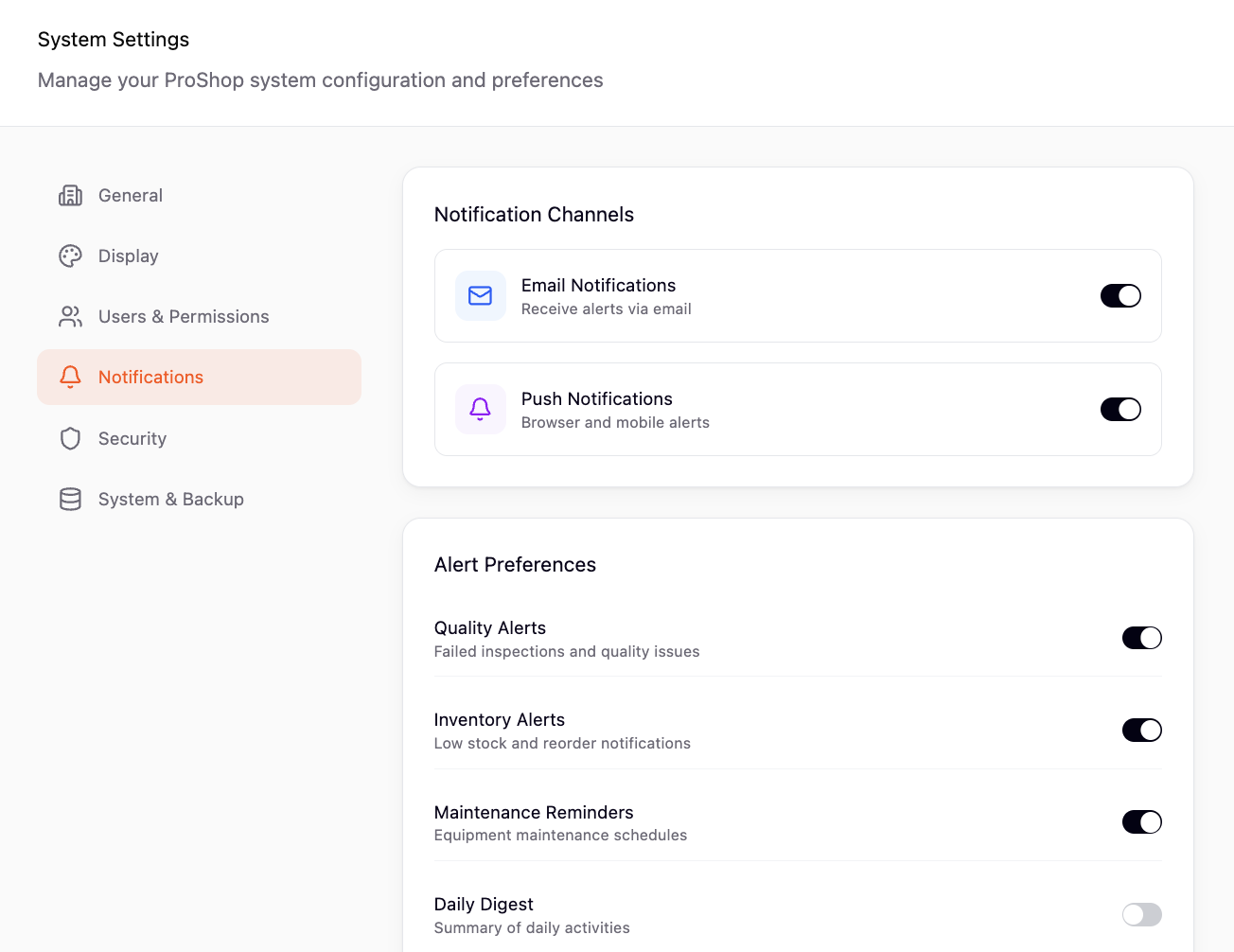Click the palette icon beside Display

(x=70, y=256)
